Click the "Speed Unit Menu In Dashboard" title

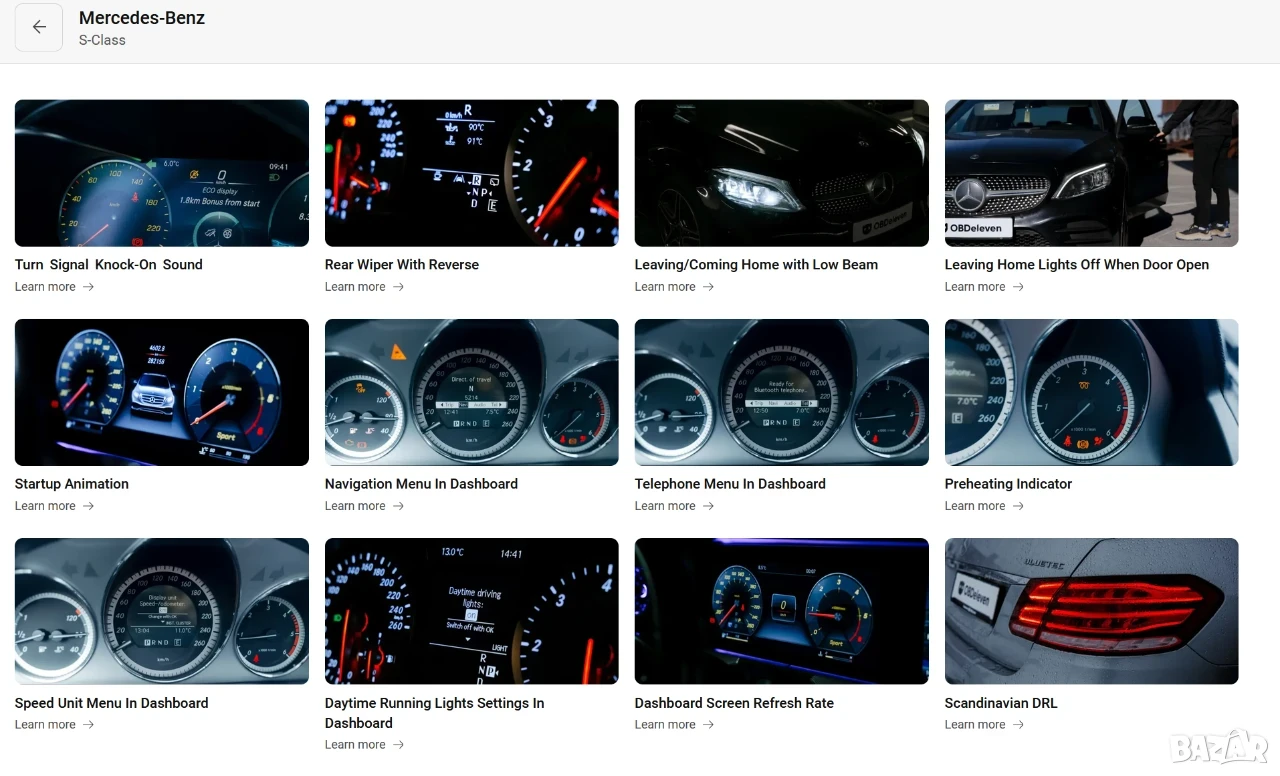(x=112, y=703)
